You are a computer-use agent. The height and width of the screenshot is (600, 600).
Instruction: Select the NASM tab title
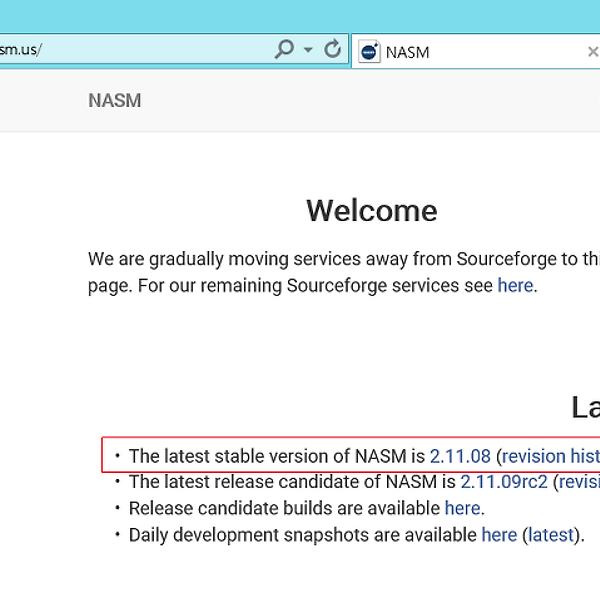coord(407,52)
